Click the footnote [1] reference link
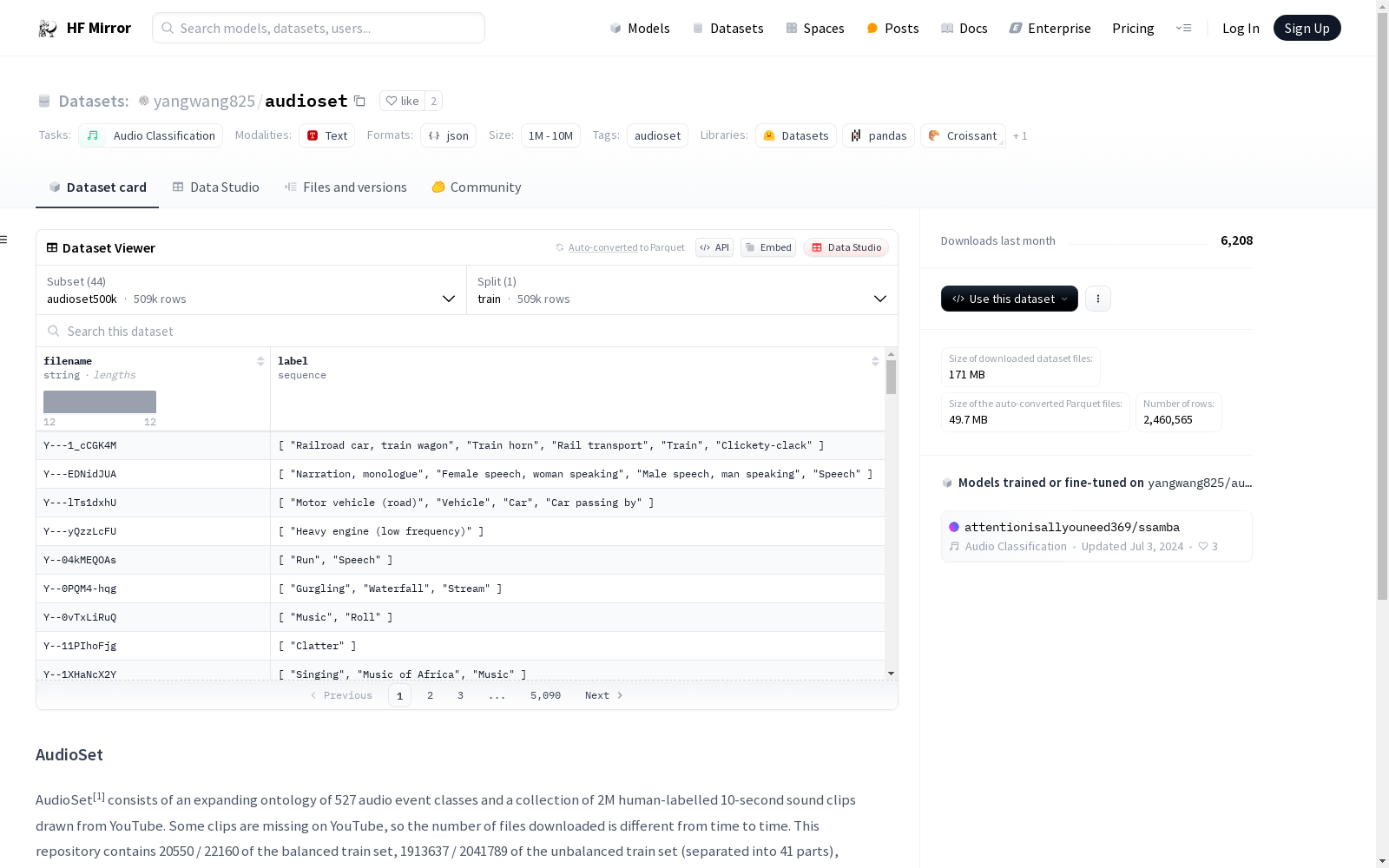 [x=99, y=796]
